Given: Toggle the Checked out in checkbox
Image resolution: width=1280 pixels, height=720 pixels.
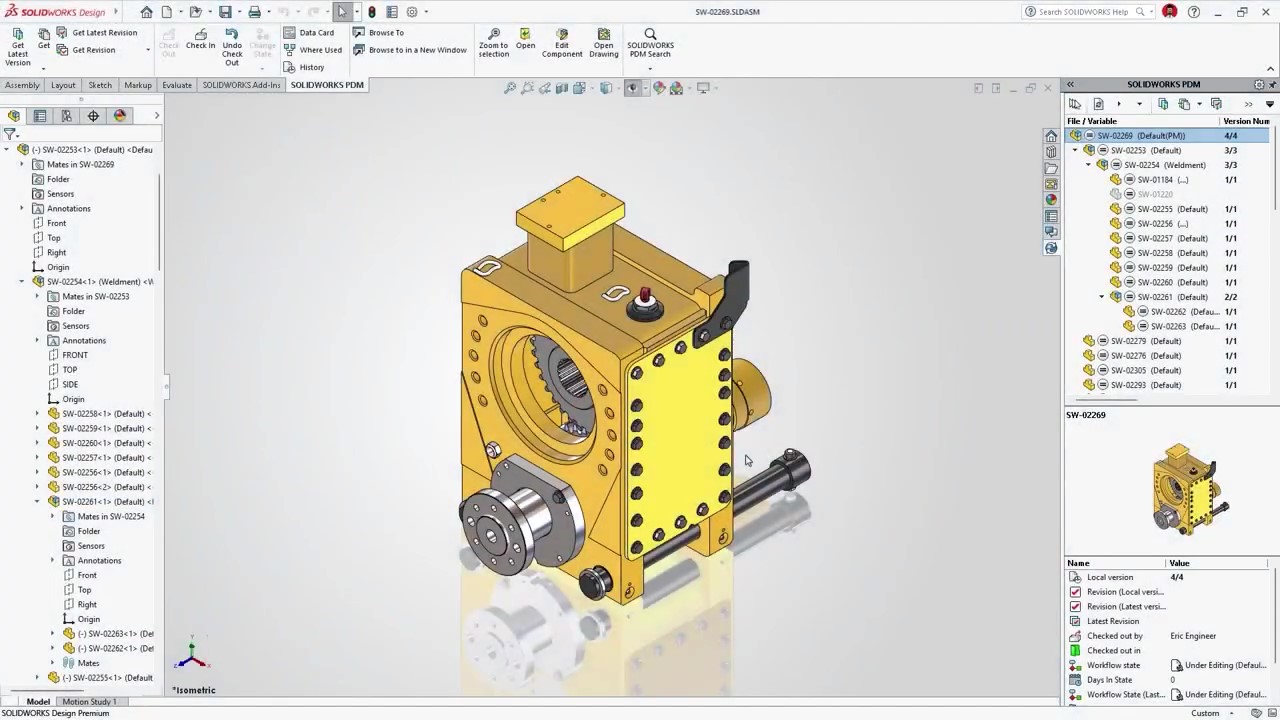Looking at the screenshot, I should [1075, 650].
